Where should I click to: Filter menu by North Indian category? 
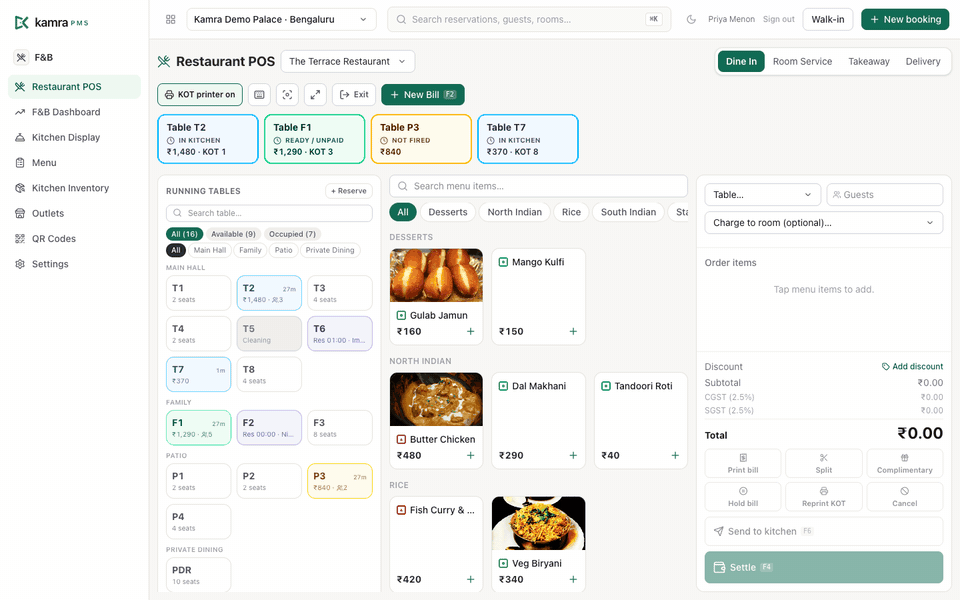coord(515,212)
